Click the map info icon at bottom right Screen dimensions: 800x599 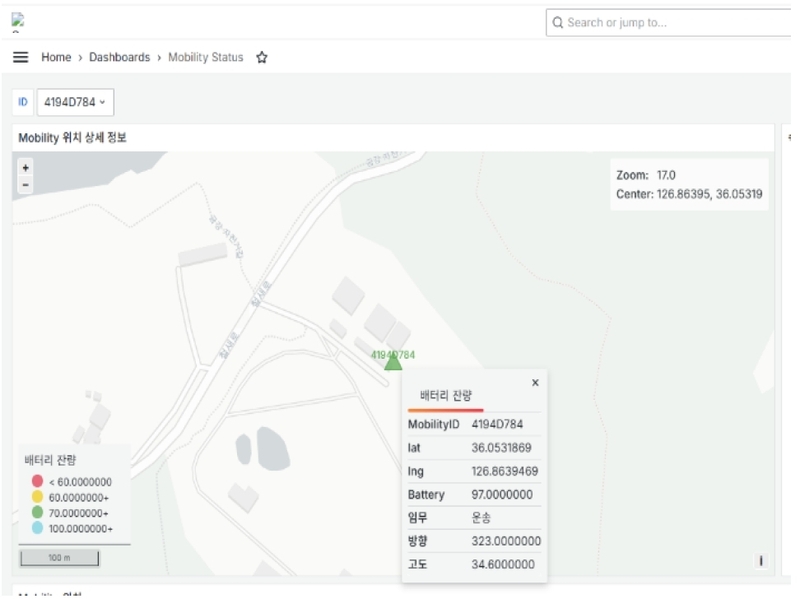click(761, 561)
